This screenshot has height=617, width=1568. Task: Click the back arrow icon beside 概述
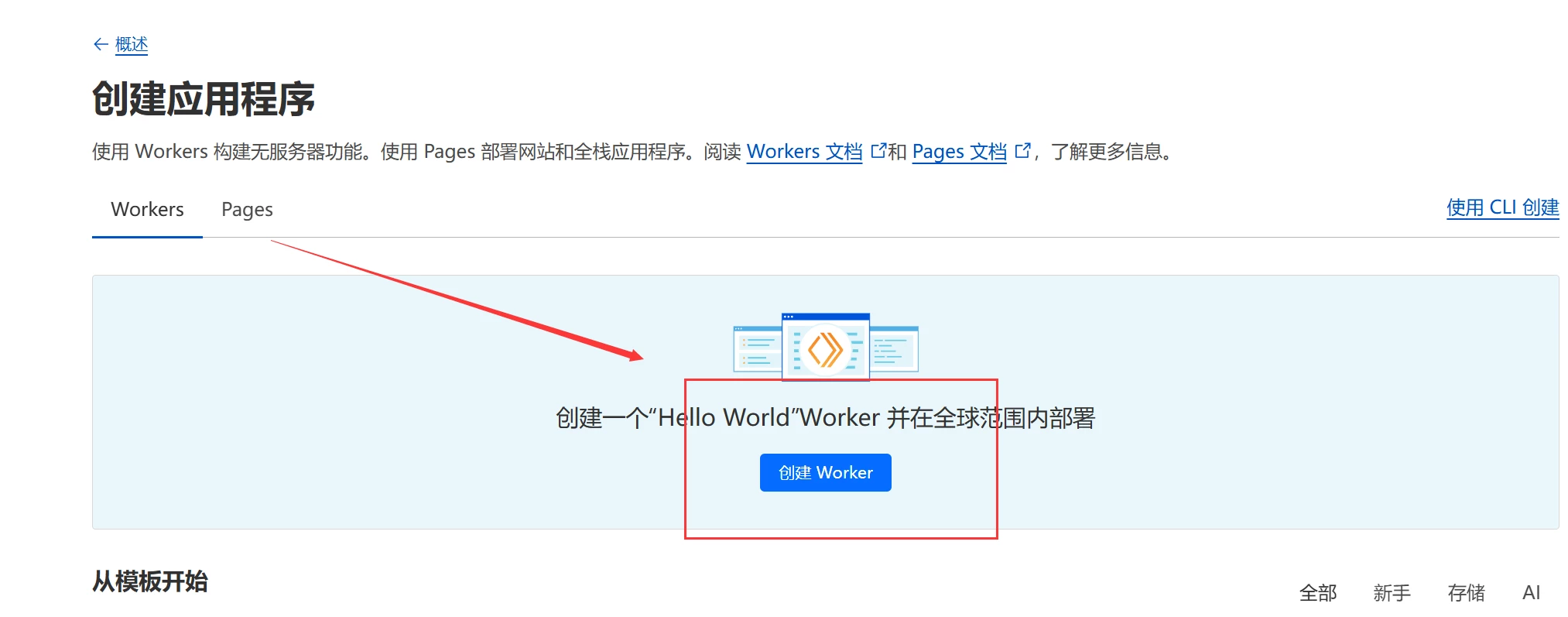tap(100, 45)
